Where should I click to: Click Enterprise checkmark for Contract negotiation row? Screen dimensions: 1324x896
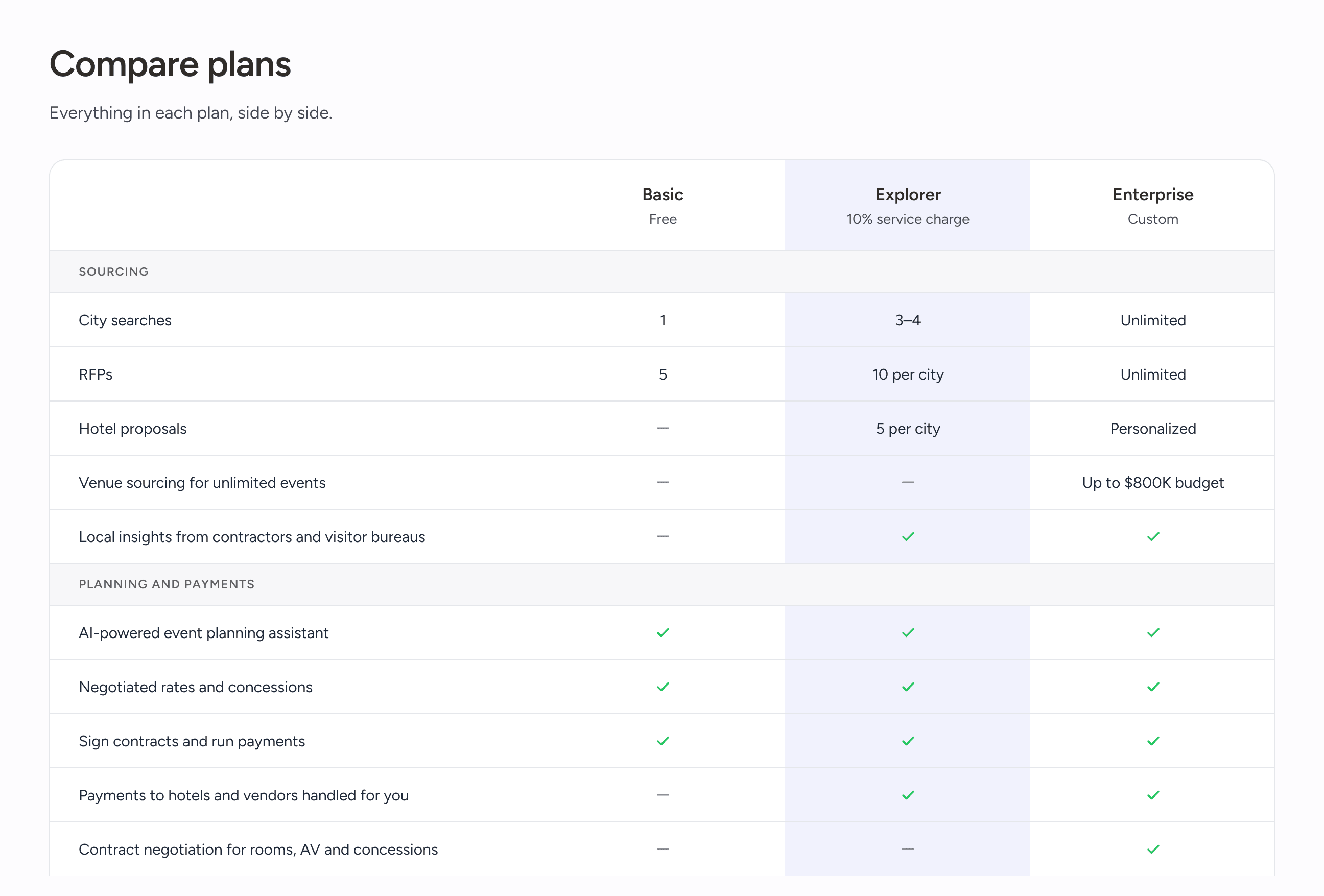pos(1153,850)
